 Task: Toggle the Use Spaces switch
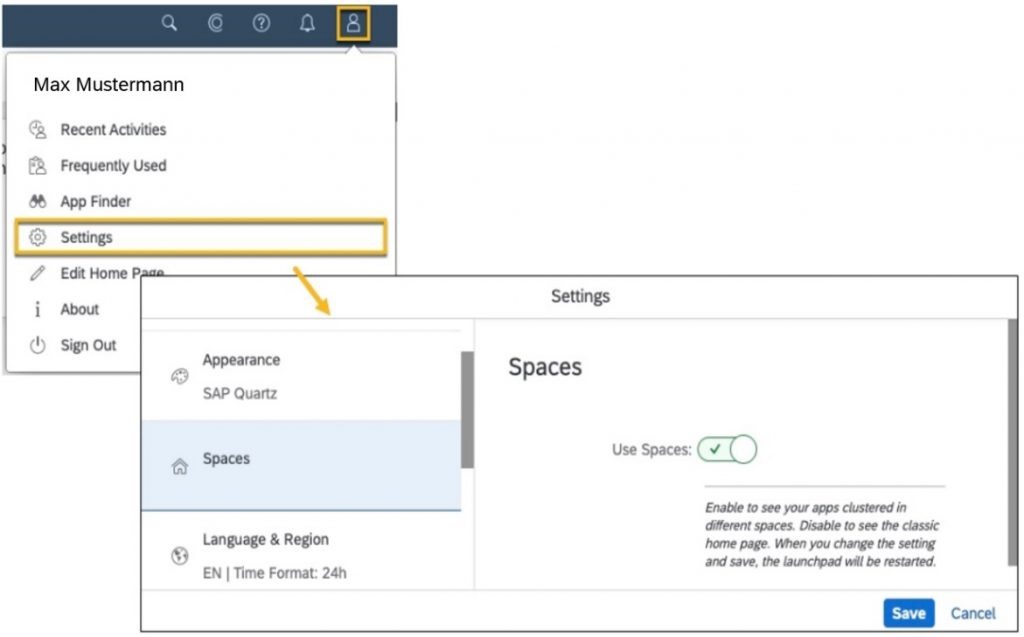click(727, 450)
